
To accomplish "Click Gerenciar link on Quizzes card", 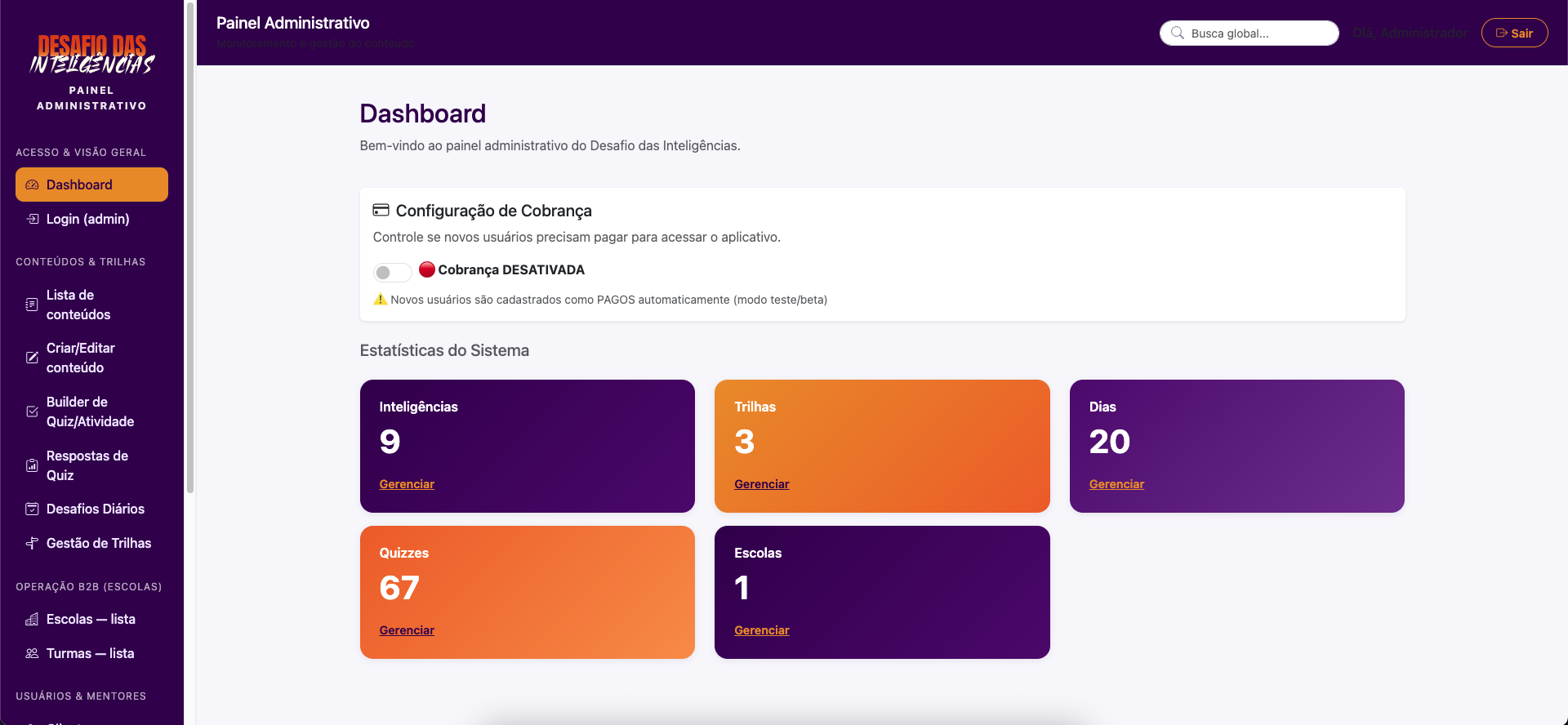I will click(x=407, y=630).
